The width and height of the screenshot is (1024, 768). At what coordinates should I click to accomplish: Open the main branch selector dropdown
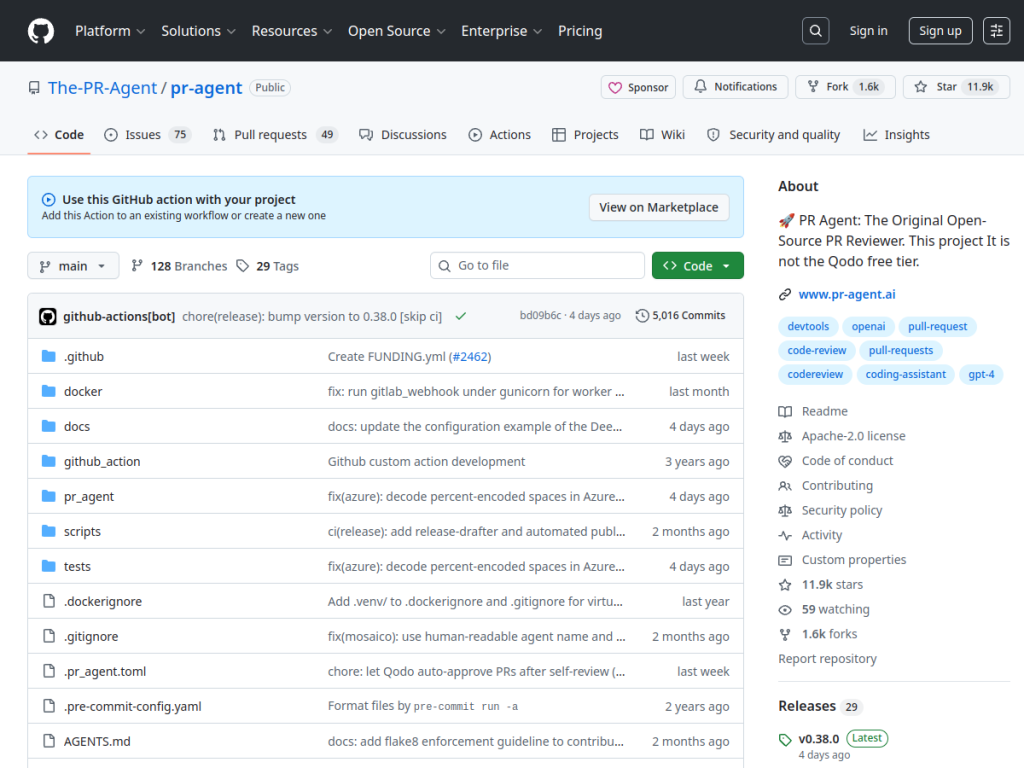tap(73, 266)
